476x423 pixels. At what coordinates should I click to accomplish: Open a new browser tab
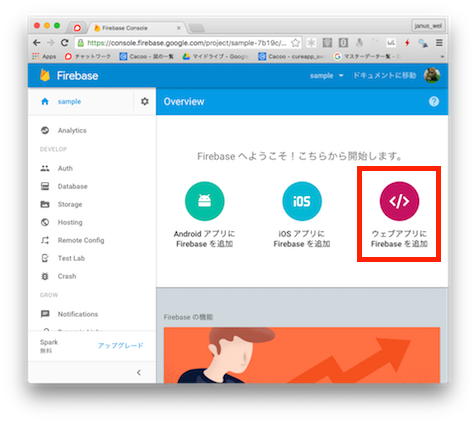point(197,28)
